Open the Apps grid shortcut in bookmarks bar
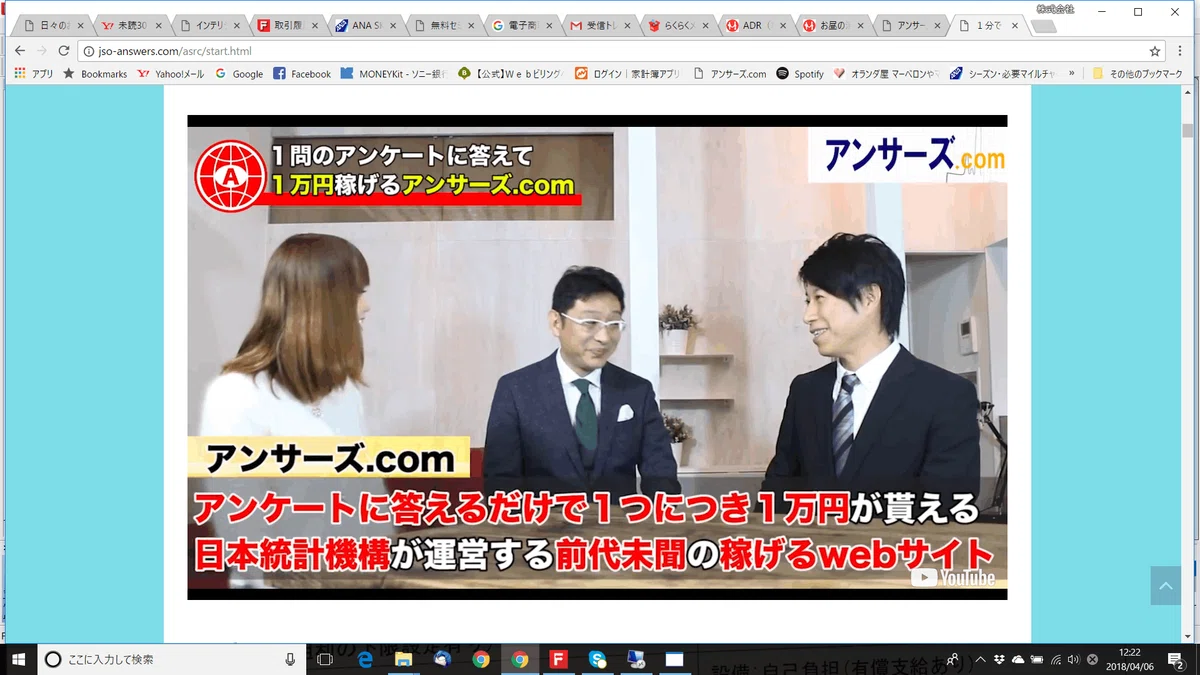Viewport: 1200px width, 675px height. pyautogui.click(x=34, y=74)
